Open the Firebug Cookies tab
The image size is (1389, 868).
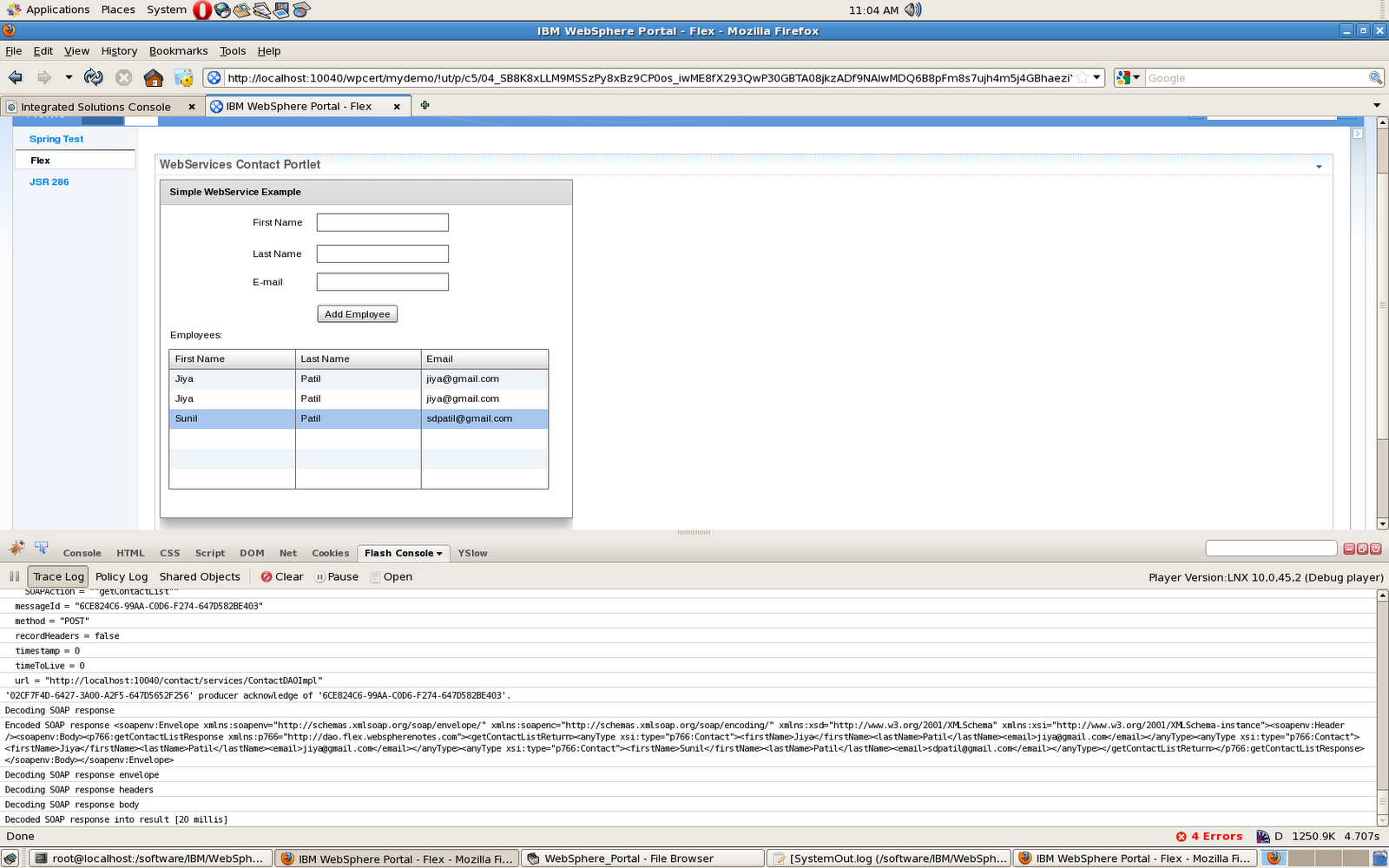tap(330, 553)
